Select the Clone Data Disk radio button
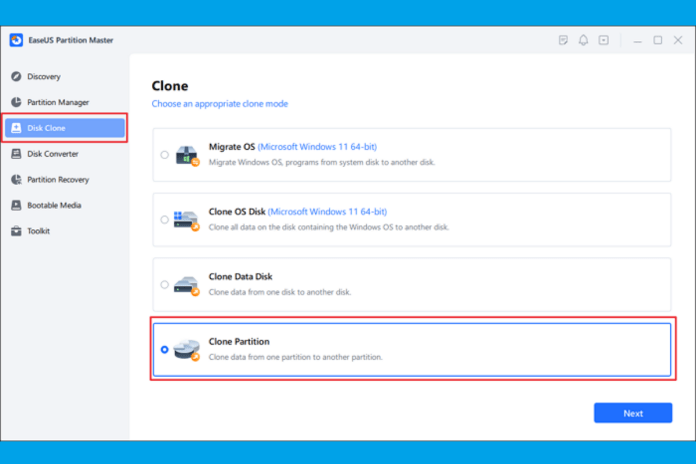 point(164,285)
